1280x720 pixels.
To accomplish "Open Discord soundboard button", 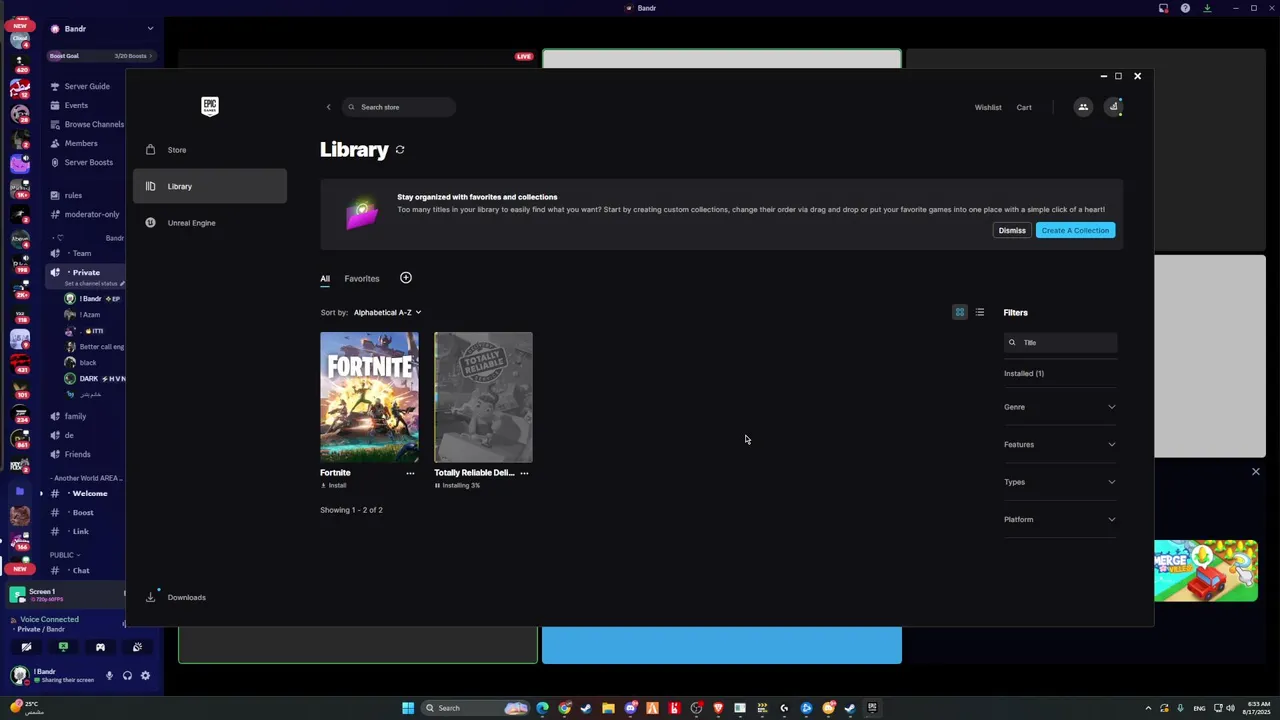I will (x=137, y=647).
